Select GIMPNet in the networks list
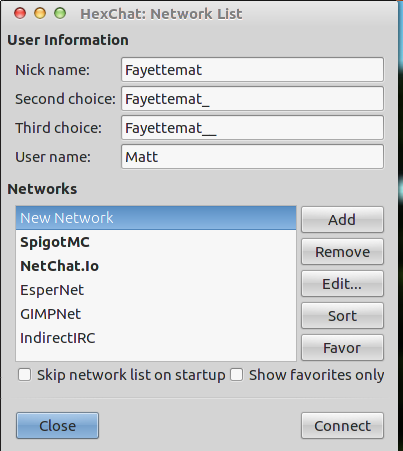This screenshot has width=403, height=451. pyautogui.click(x=156, y=314)
